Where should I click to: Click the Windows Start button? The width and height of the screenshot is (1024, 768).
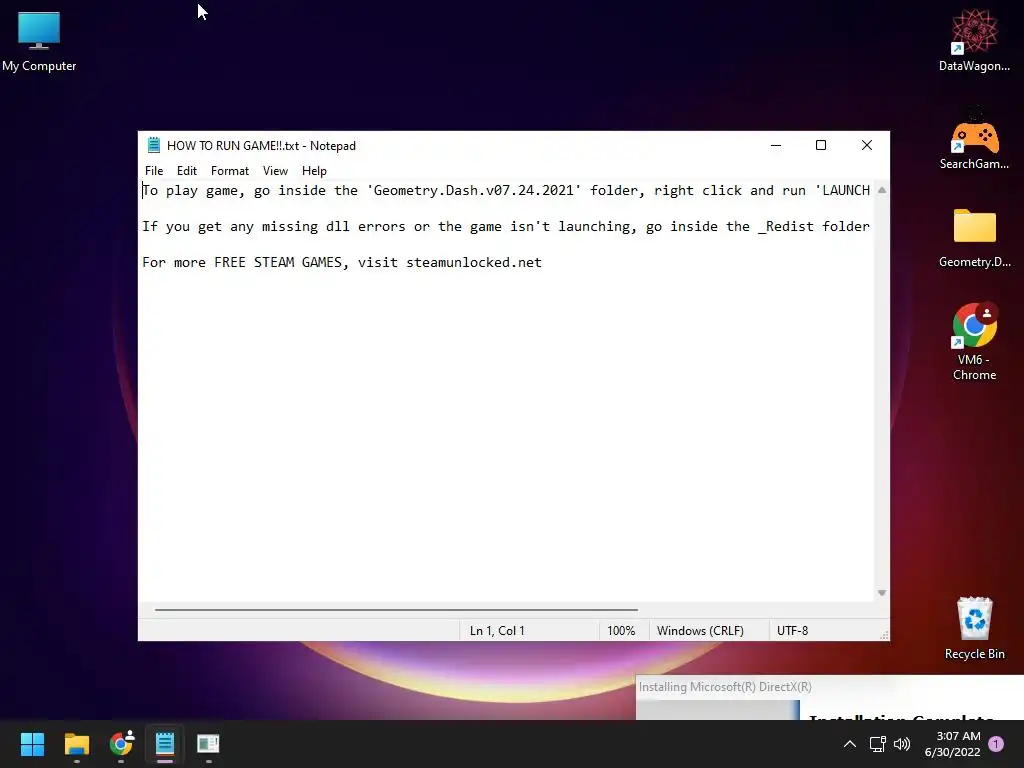32,744
